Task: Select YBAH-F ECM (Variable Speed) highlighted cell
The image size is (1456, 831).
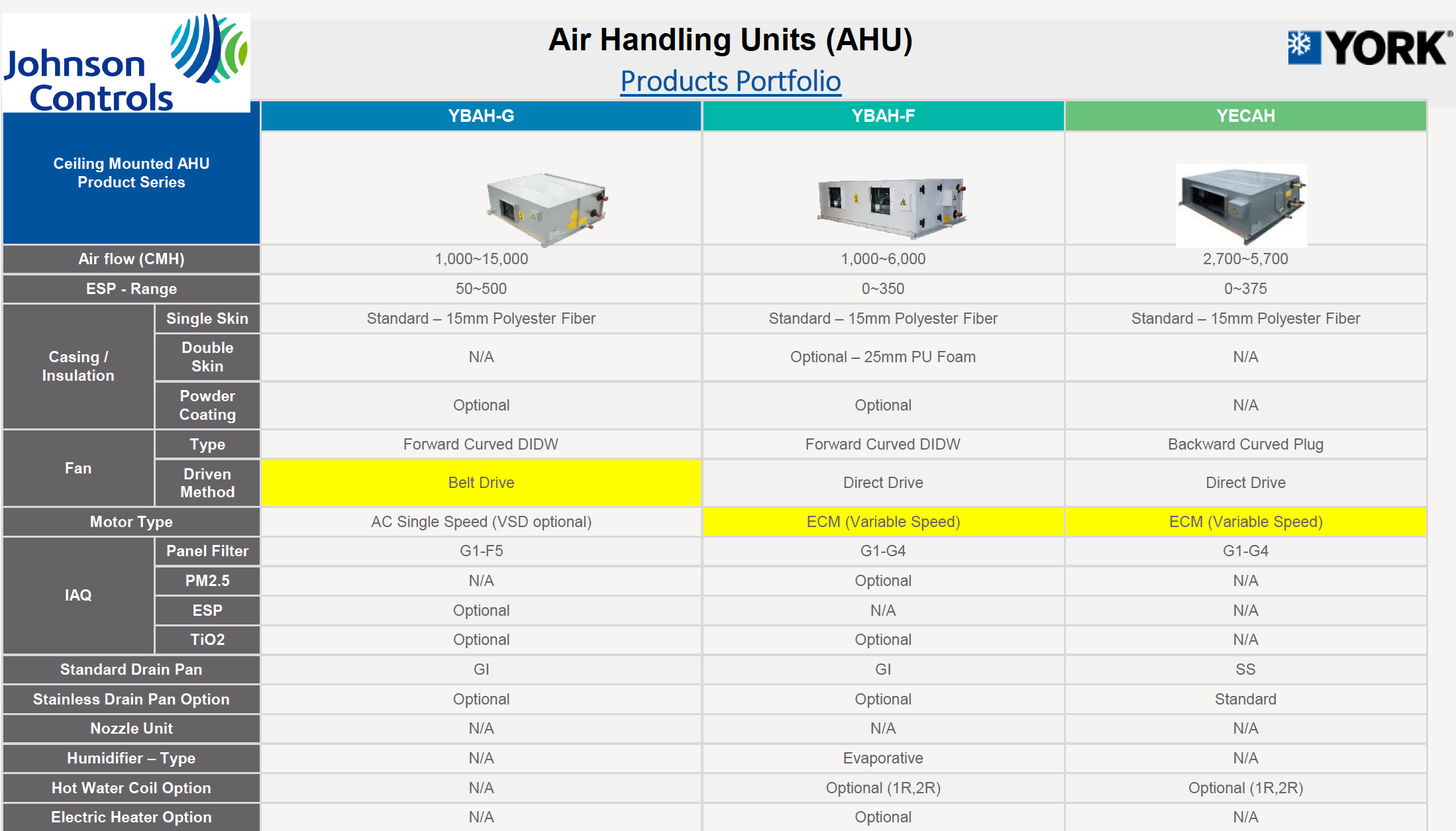Action: [x=883, y=522]
